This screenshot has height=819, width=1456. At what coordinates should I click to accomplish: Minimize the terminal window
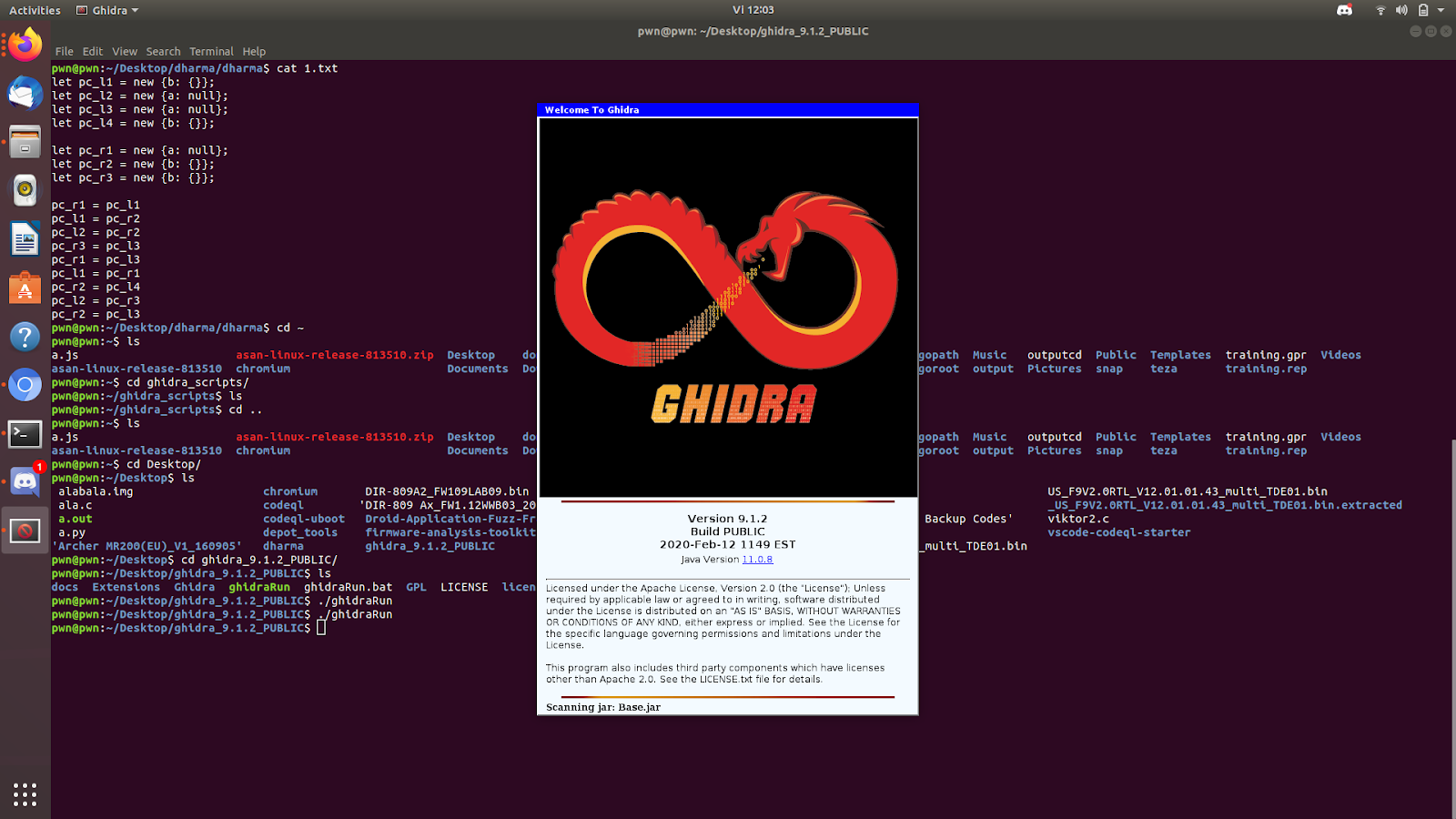pyautogui.click(x=1415, y=31)
